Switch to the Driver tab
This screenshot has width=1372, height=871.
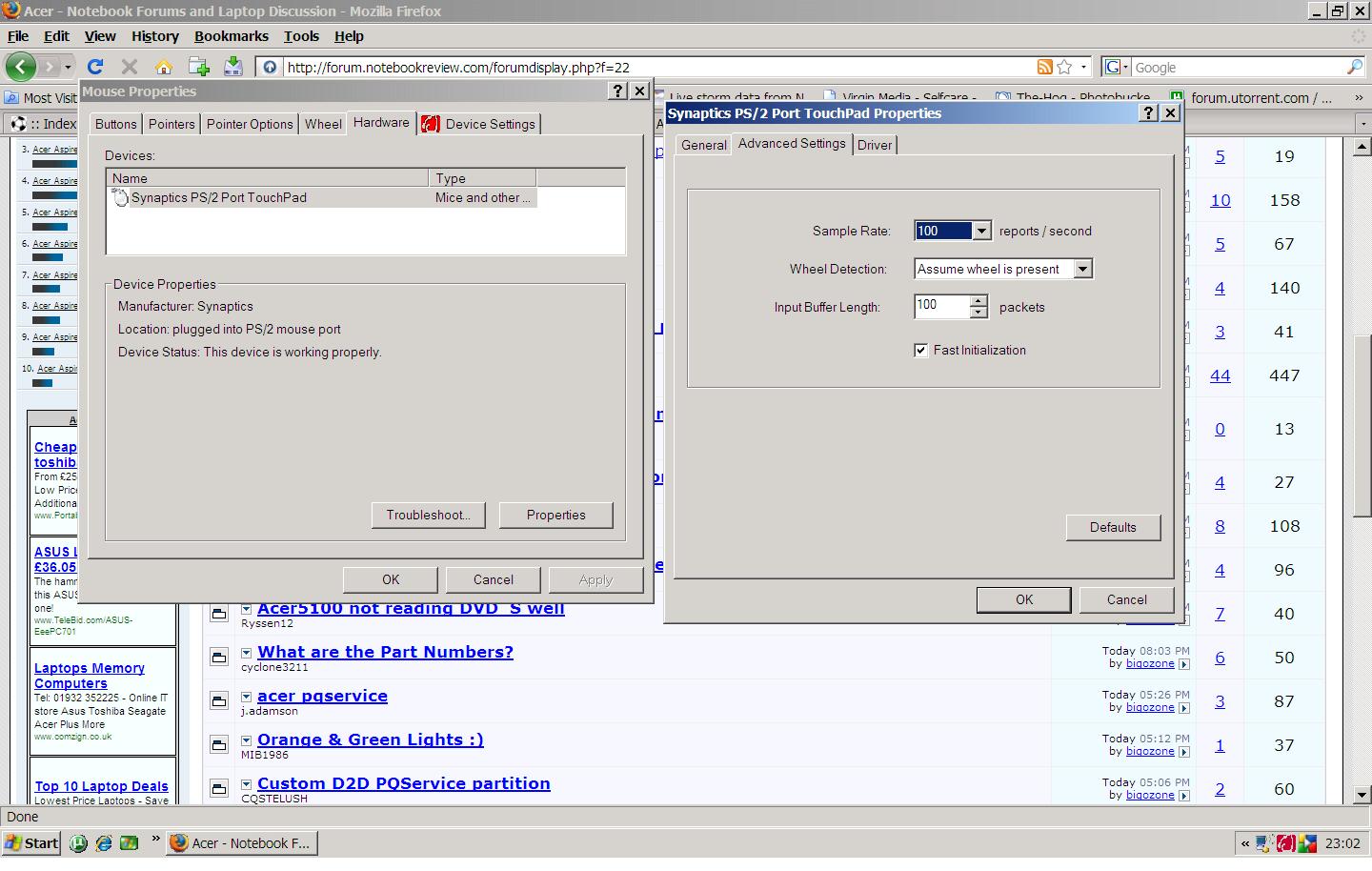[875, 145]
